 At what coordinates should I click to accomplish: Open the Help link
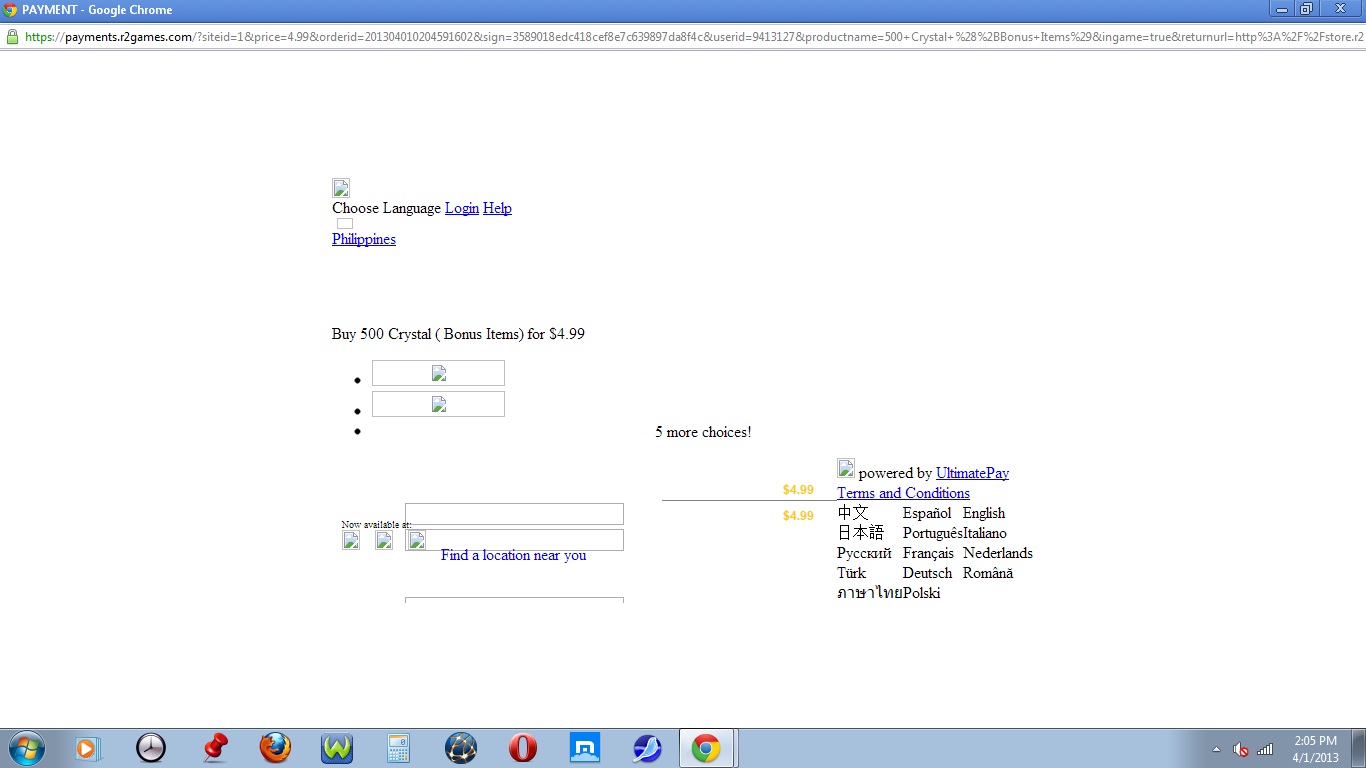[x=497, y=208]
